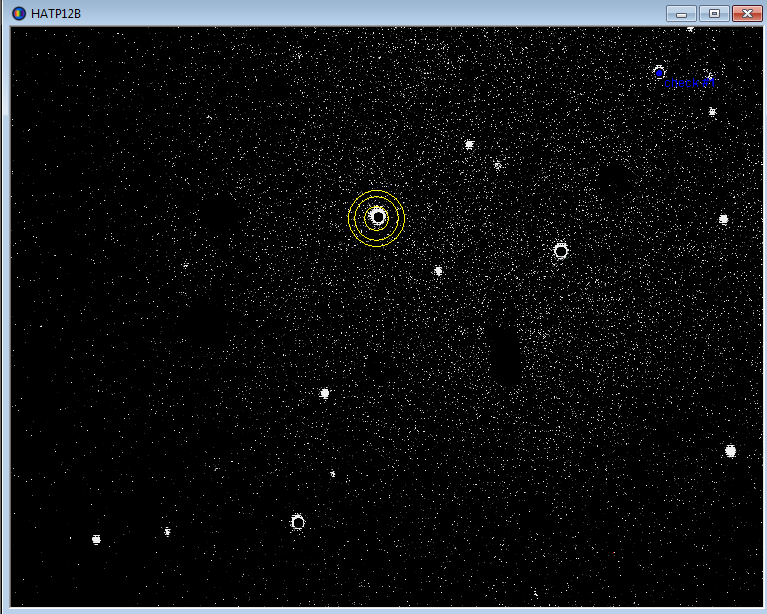Click the HATP12B window title text

[x=56, y=13]
